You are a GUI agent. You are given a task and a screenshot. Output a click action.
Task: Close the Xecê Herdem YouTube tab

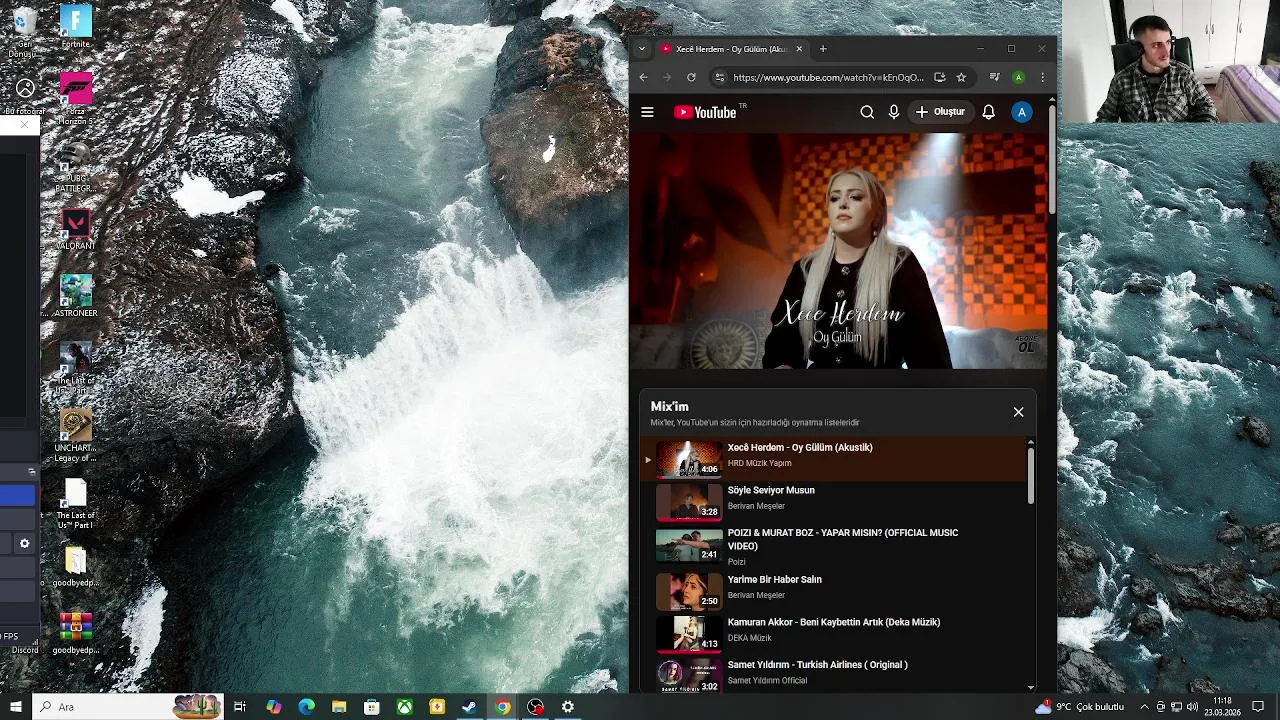tap(799, 49)
